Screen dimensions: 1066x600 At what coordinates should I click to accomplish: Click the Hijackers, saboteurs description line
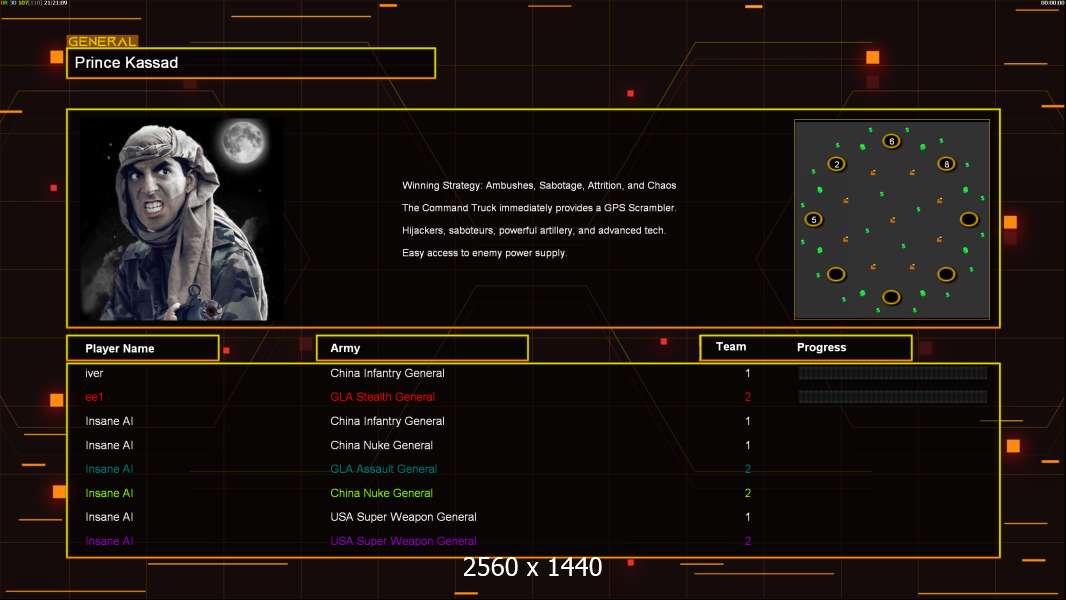tap(534, 230)
